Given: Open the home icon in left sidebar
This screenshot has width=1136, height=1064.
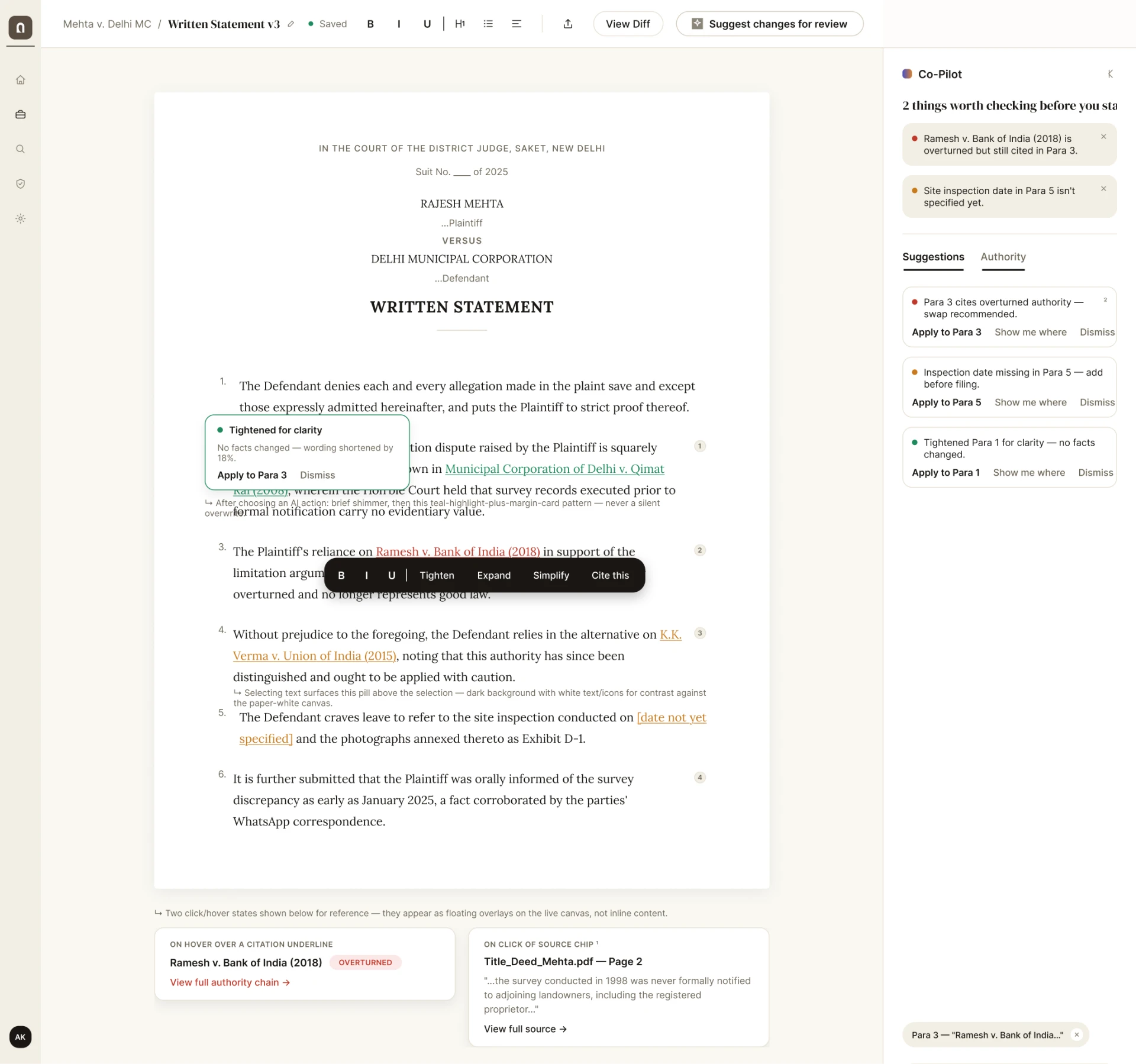Looking at the screenshot, I should coord(21,80).
